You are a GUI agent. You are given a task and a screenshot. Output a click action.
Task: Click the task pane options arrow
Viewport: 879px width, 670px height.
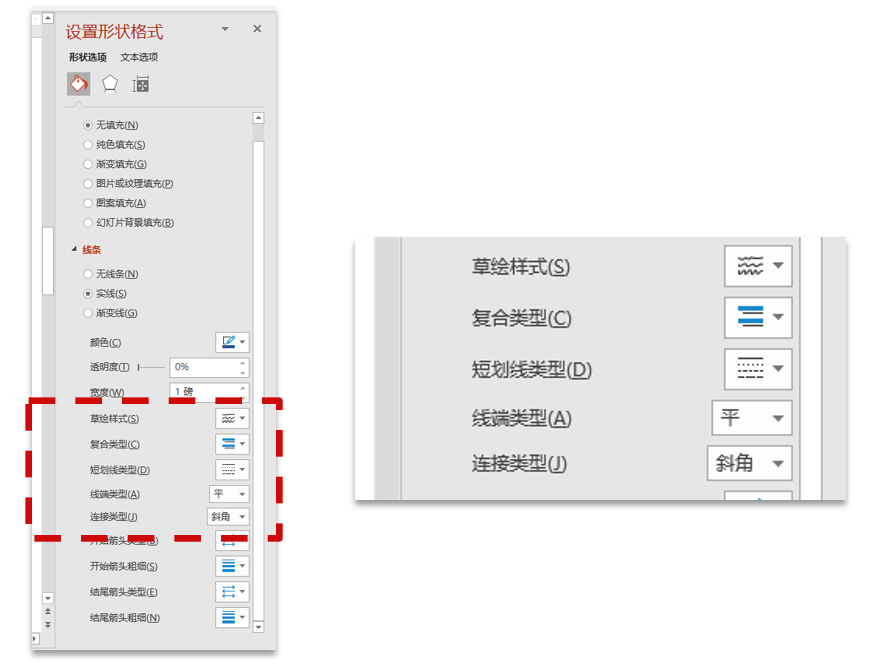225,30
